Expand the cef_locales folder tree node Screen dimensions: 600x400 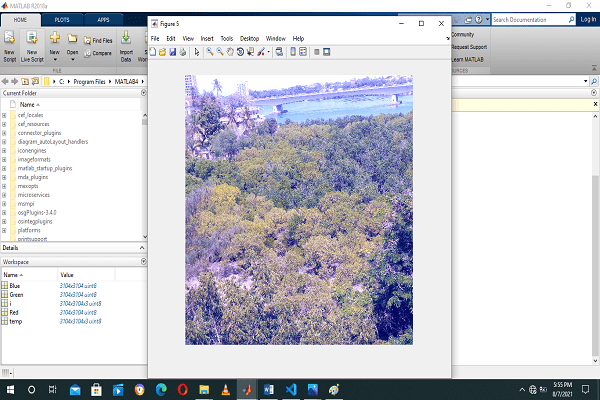pyautogui.click(x=5, y=116)
